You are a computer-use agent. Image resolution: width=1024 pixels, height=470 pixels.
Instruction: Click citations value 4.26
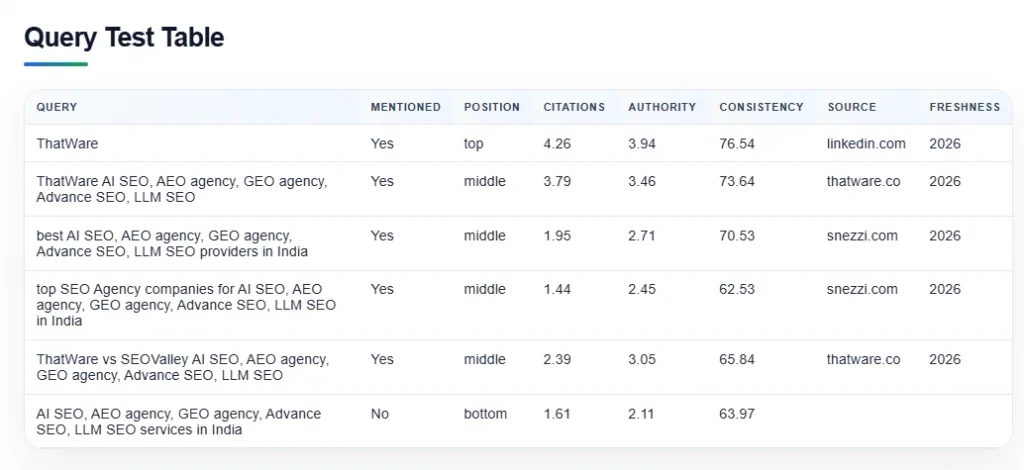click(x=557, y=144)
